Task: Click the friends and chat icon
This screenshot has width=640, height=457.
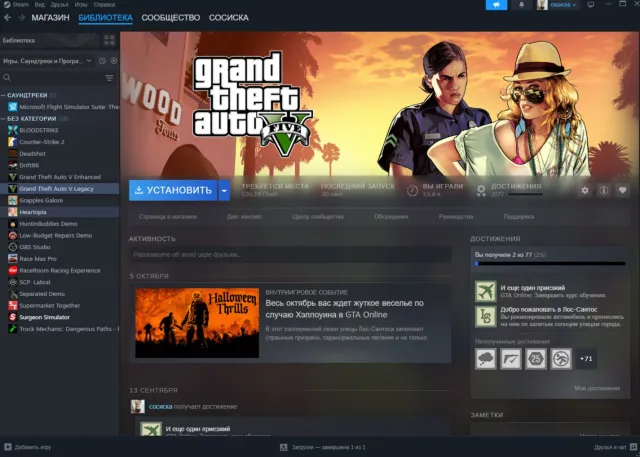Action: 633,447
